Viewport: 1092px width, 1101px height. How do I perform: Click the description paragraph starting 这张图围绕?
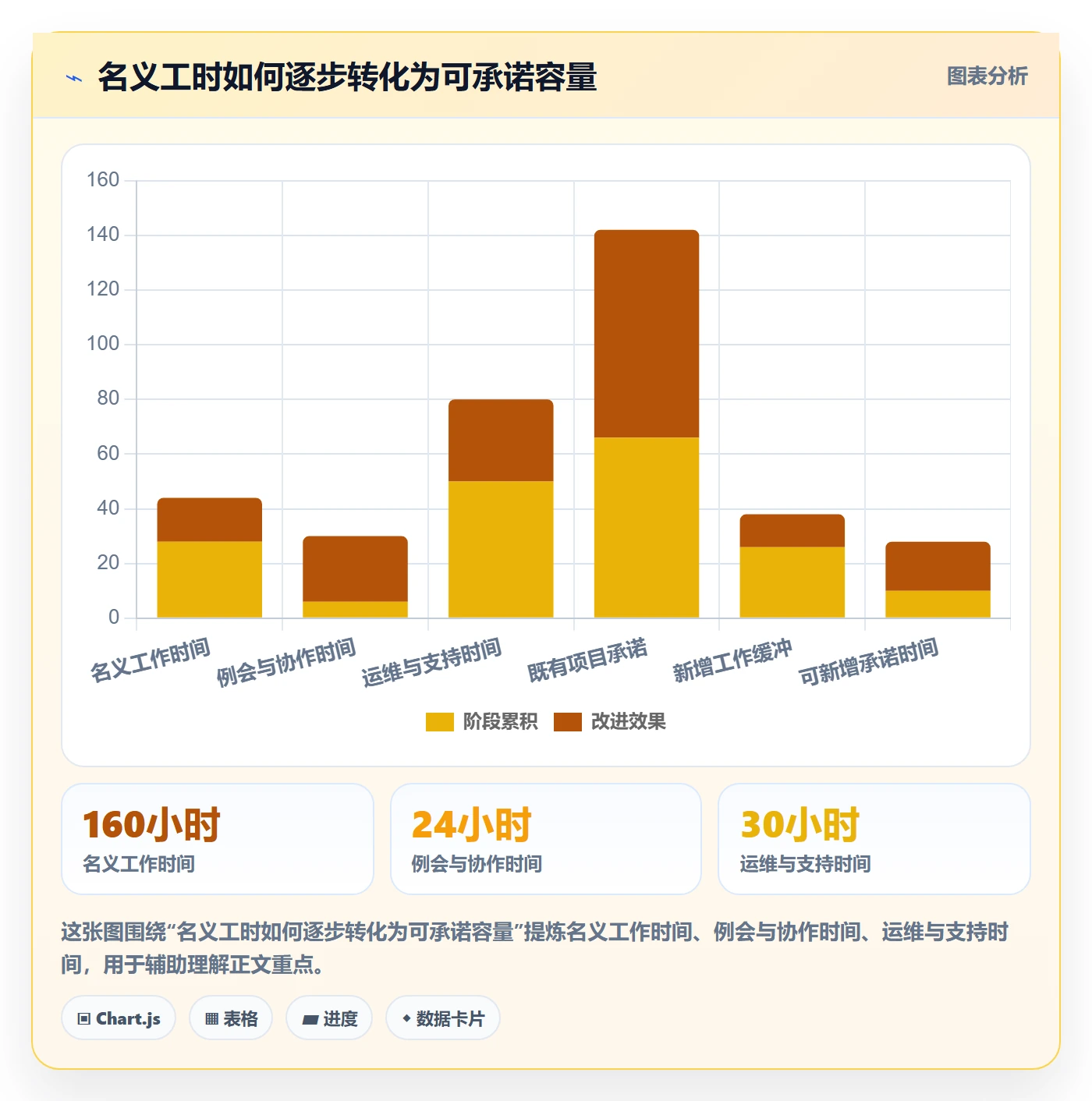point(535,948)
